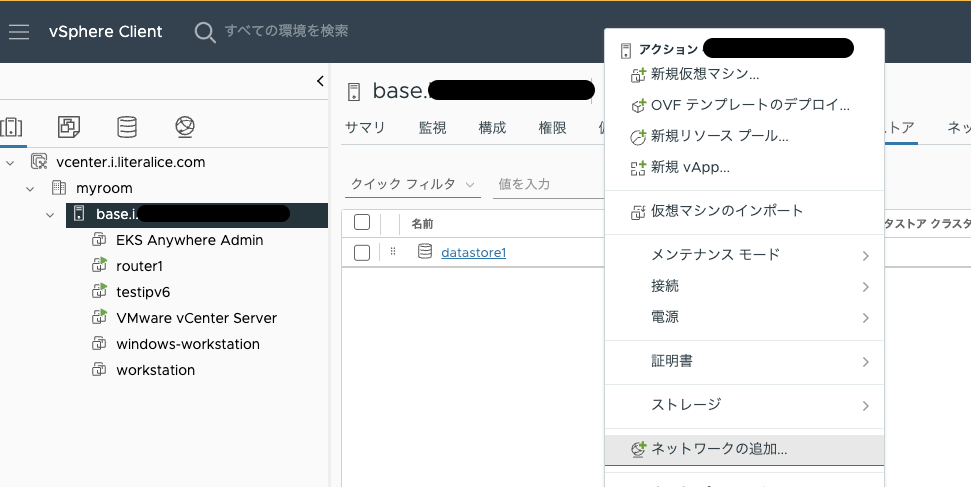971x487 pixels.
Task: Collapse the vcenter.i.literalice.com tree node
Action: (10, 162)
